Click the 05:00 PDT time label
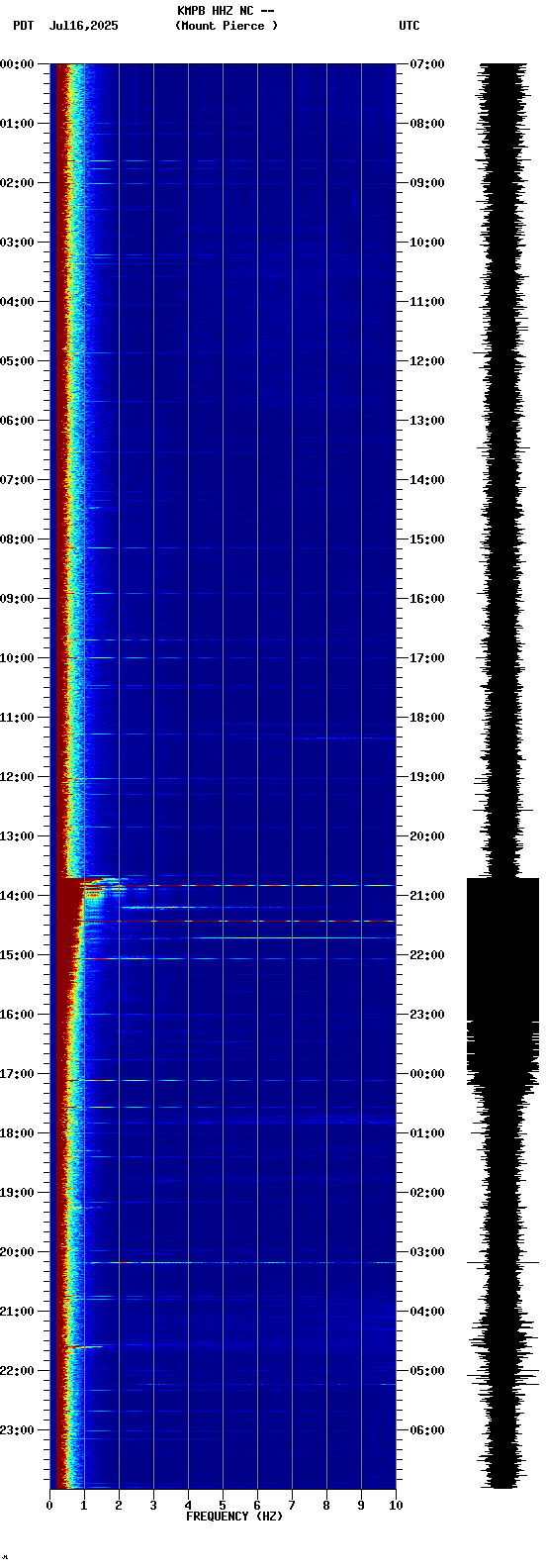Screen dimensions: 546x1568 (x=17, y=361)
